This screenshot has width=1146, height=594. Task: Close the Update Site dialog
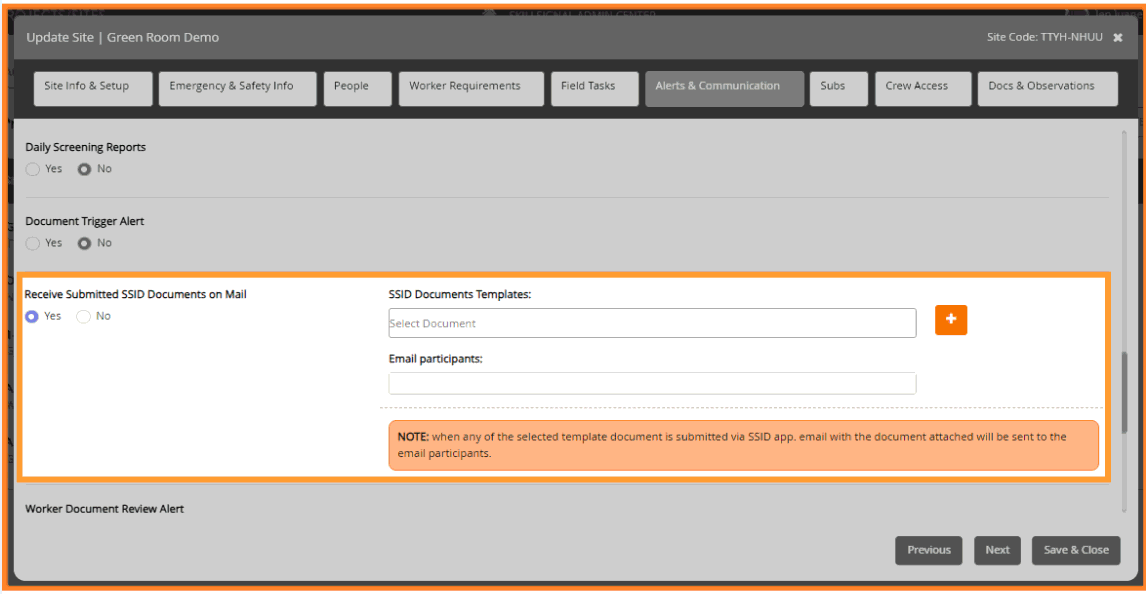pos(1117,36)
